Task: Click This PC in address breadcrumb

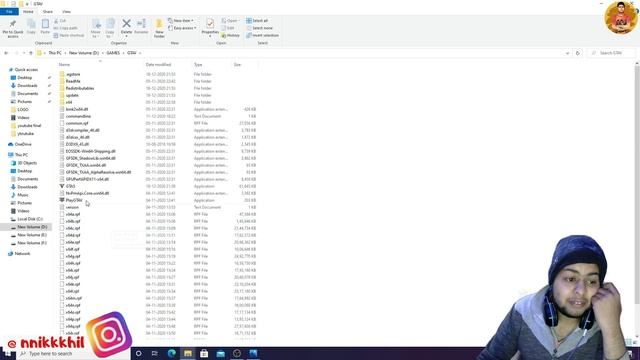Action: [55, 53]
